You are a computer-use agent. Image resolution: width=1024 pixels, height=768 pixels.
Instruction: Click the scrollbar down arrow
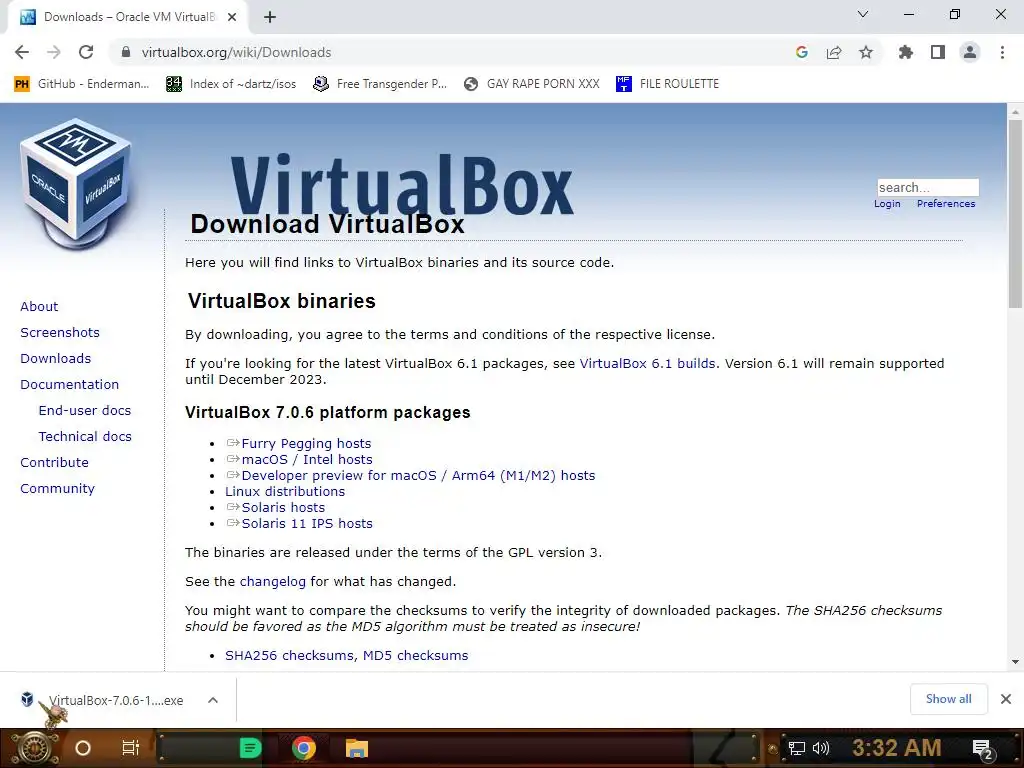pyautogui.click(x=1015, y=662)
